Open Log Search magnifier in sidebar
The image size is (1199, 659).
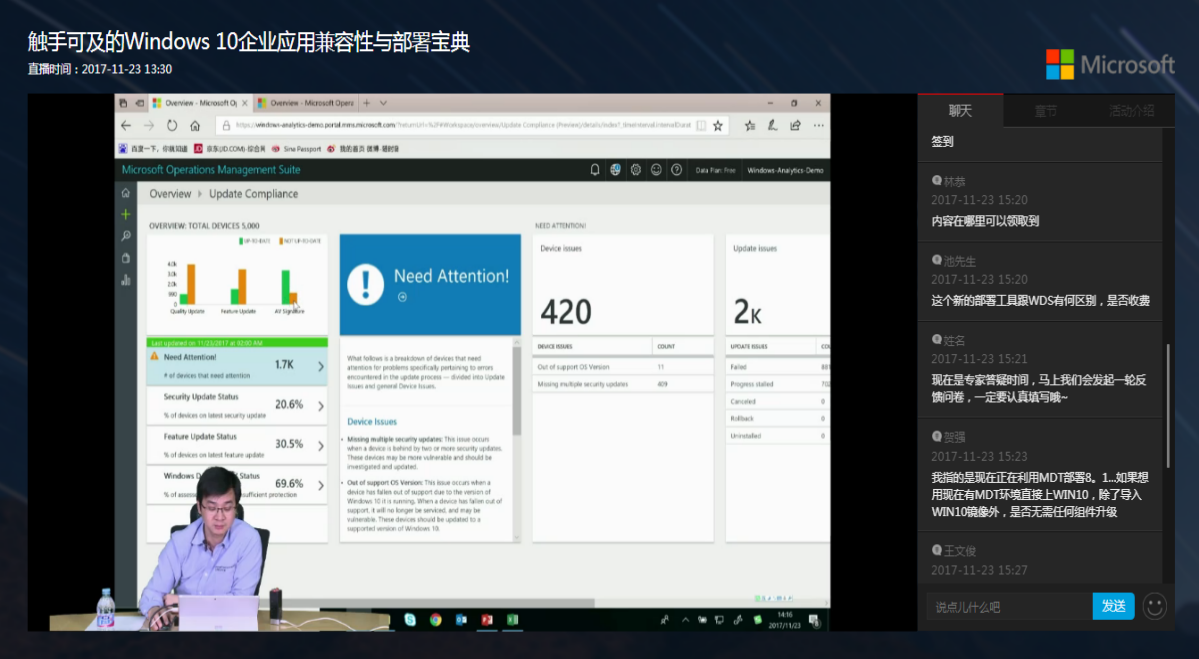pyautogui.click(x=125, y=236)
